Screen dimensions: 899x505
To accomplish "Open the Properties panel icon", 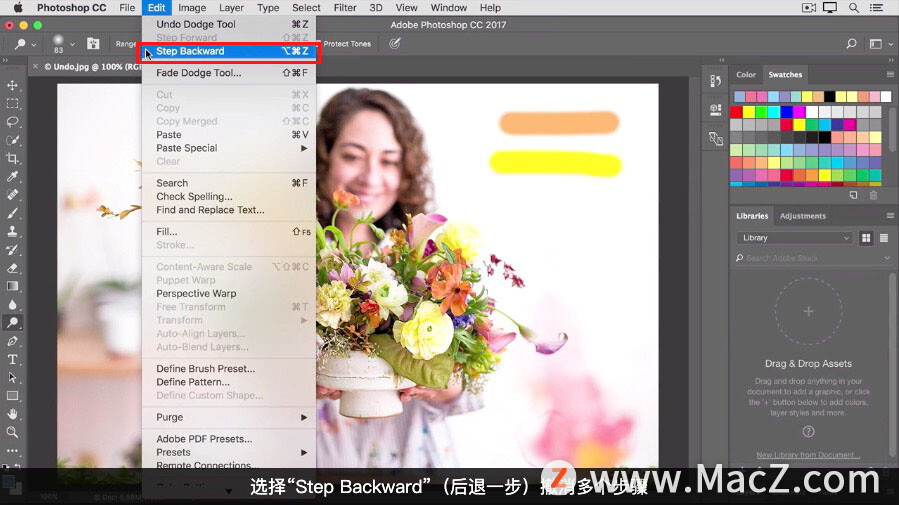I will [716, 109].
